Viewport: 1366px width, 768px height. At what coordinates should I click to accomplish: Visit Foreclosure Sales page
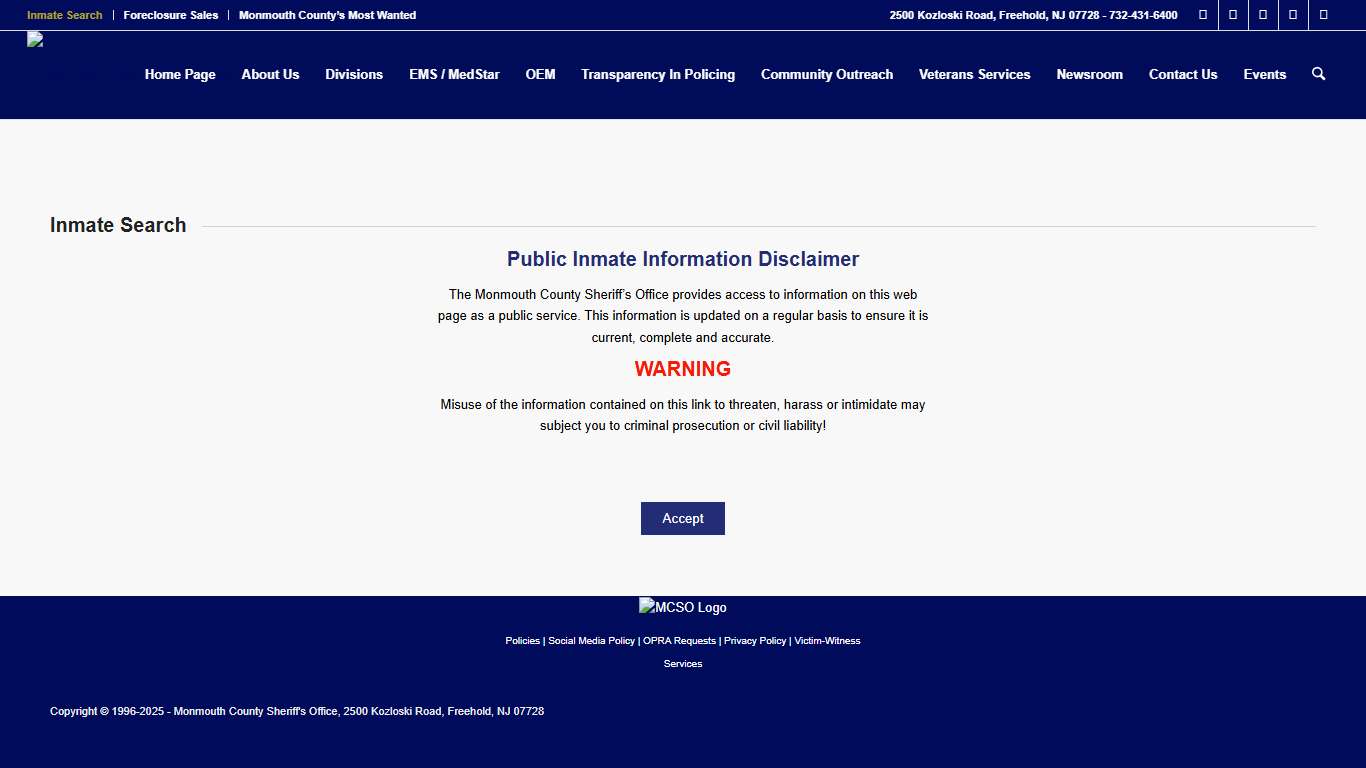(x=171, y=15)
